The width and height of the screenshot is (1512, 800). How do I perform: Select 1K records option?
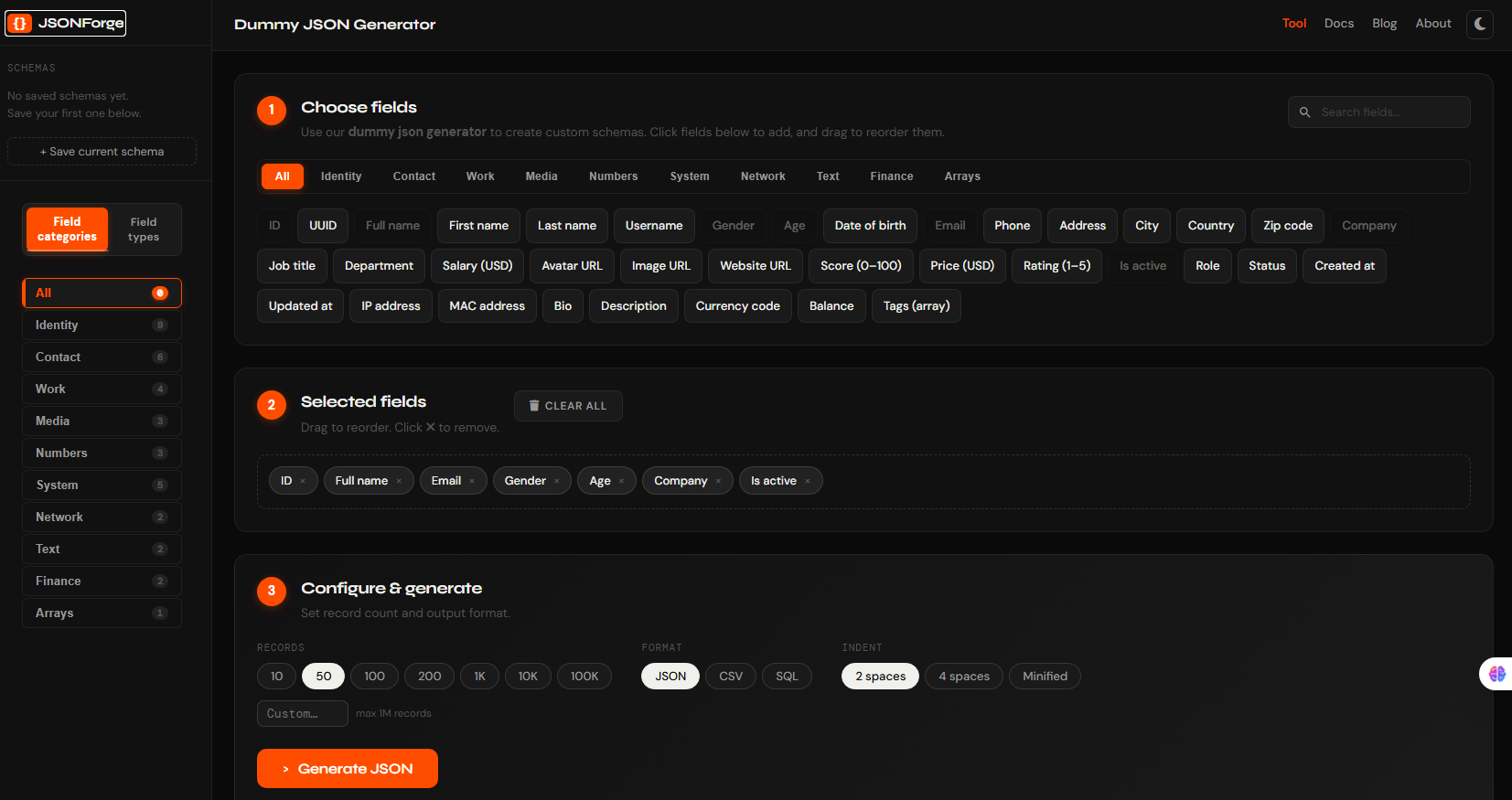tap(479, 677)
